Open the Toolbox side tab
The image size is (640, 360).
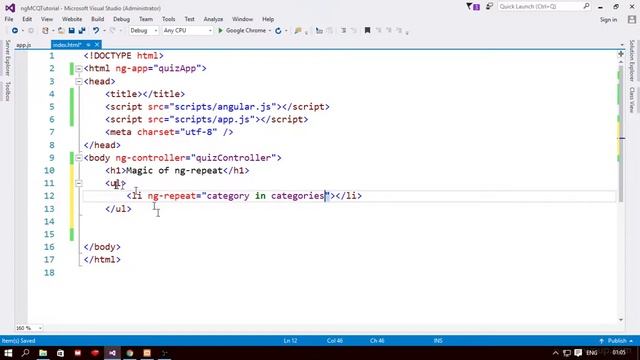click(x=7, y=91)
